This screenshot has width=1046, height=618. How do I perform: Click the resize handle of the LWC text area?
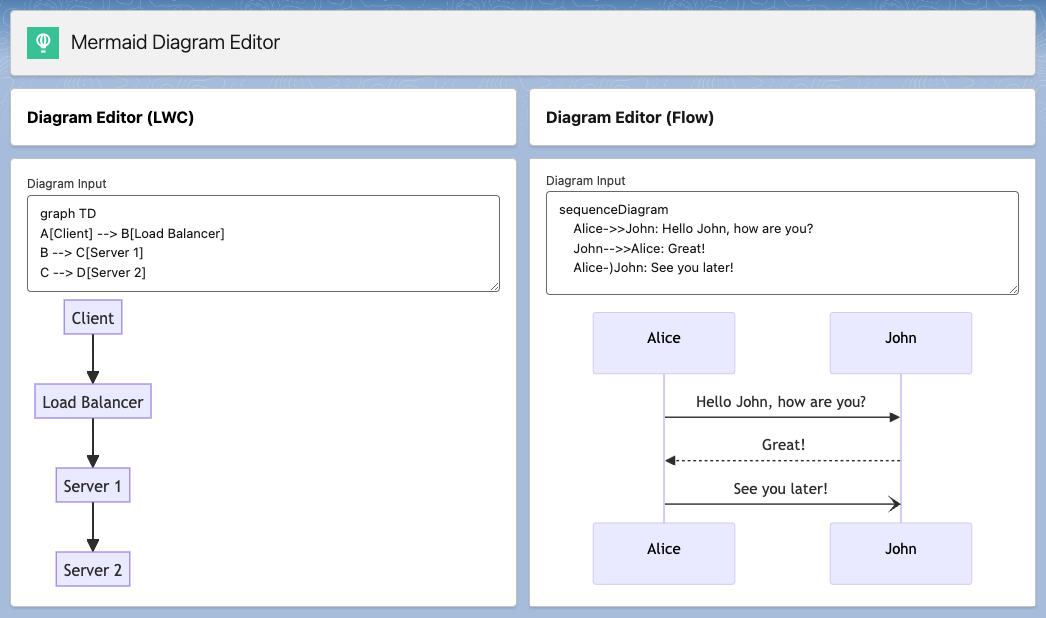pyautogui.click(x=494, y=286)
